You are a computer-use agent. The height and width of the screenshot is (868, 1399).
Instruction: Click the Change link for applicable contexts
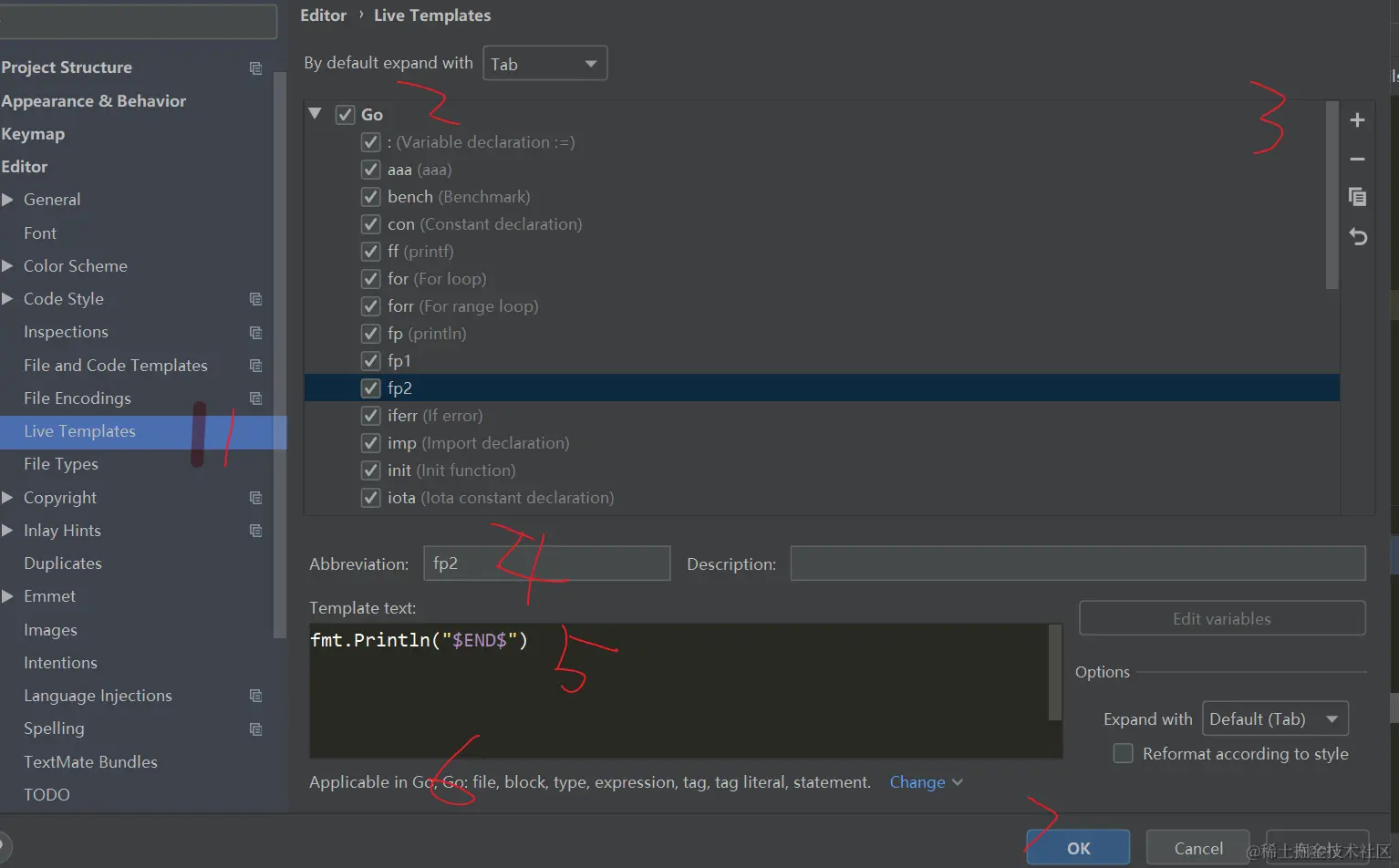917,782
